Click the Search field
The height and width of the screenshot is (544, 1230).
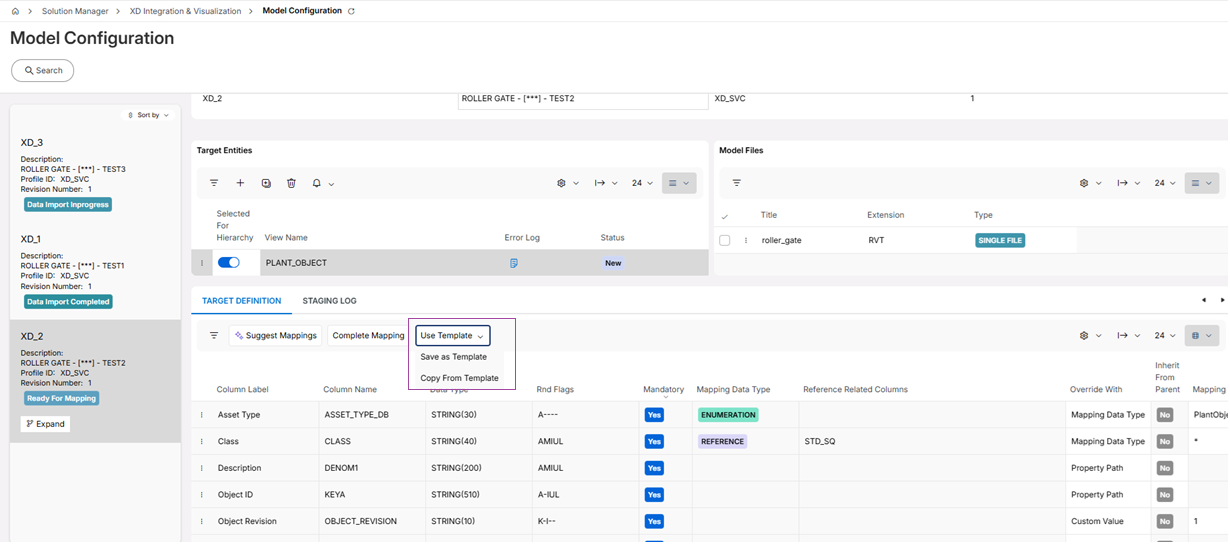(x=43, y=71)
